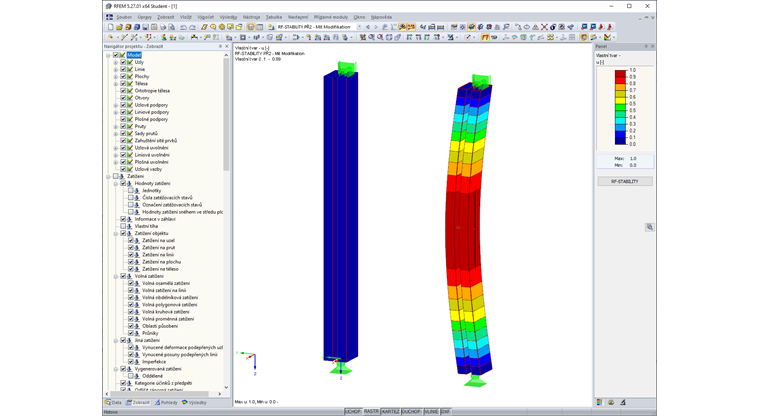Toggle the Otvory checkbox
Image resolution: width=760 pixels, height=416 pixels.
point(123,98)
